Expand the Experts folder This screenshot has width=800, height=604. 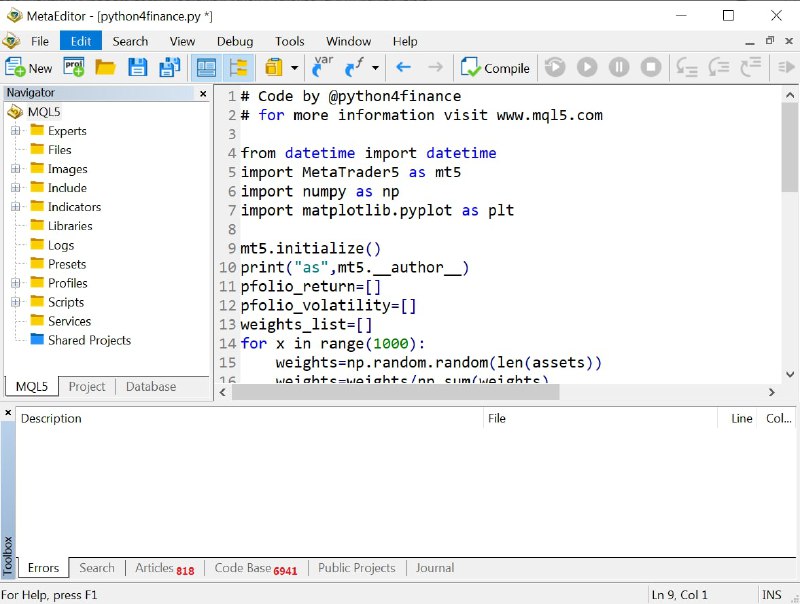[x=16, y=131]
